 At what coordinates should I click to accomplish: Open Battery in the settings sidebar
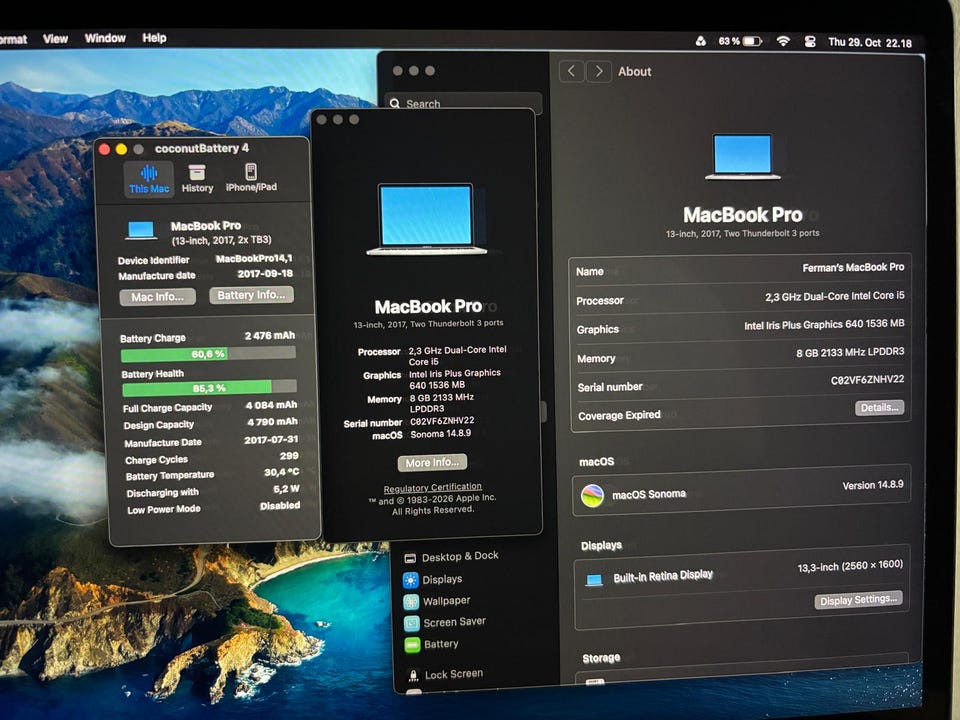pos(431,645)
